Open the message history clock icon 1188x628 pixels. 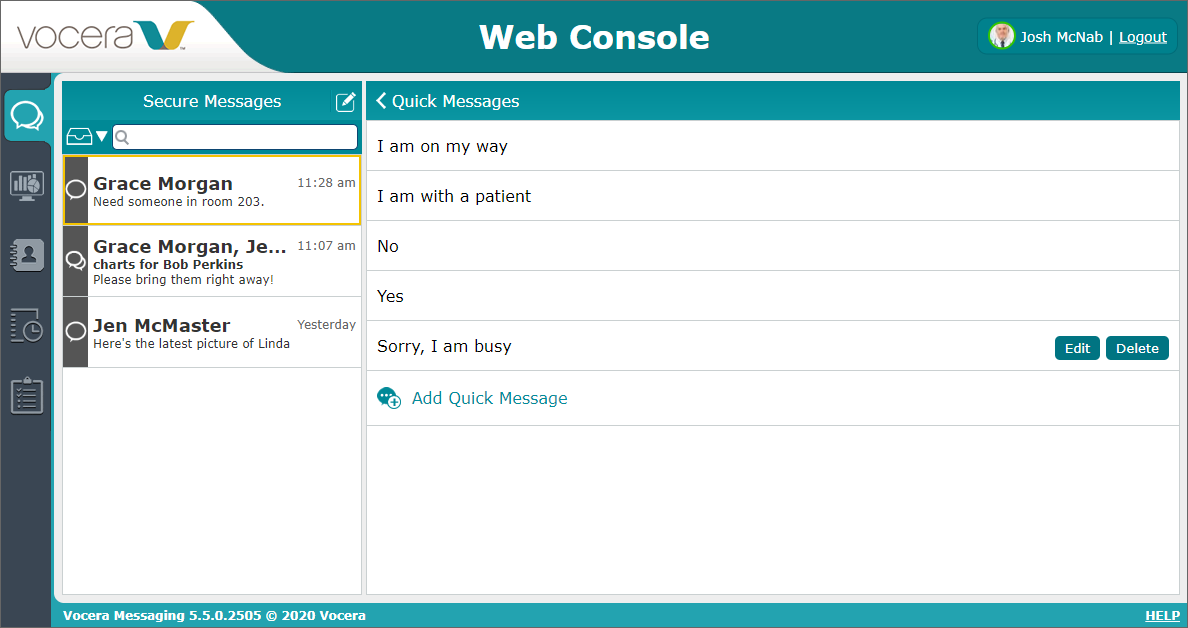point(27,325)
